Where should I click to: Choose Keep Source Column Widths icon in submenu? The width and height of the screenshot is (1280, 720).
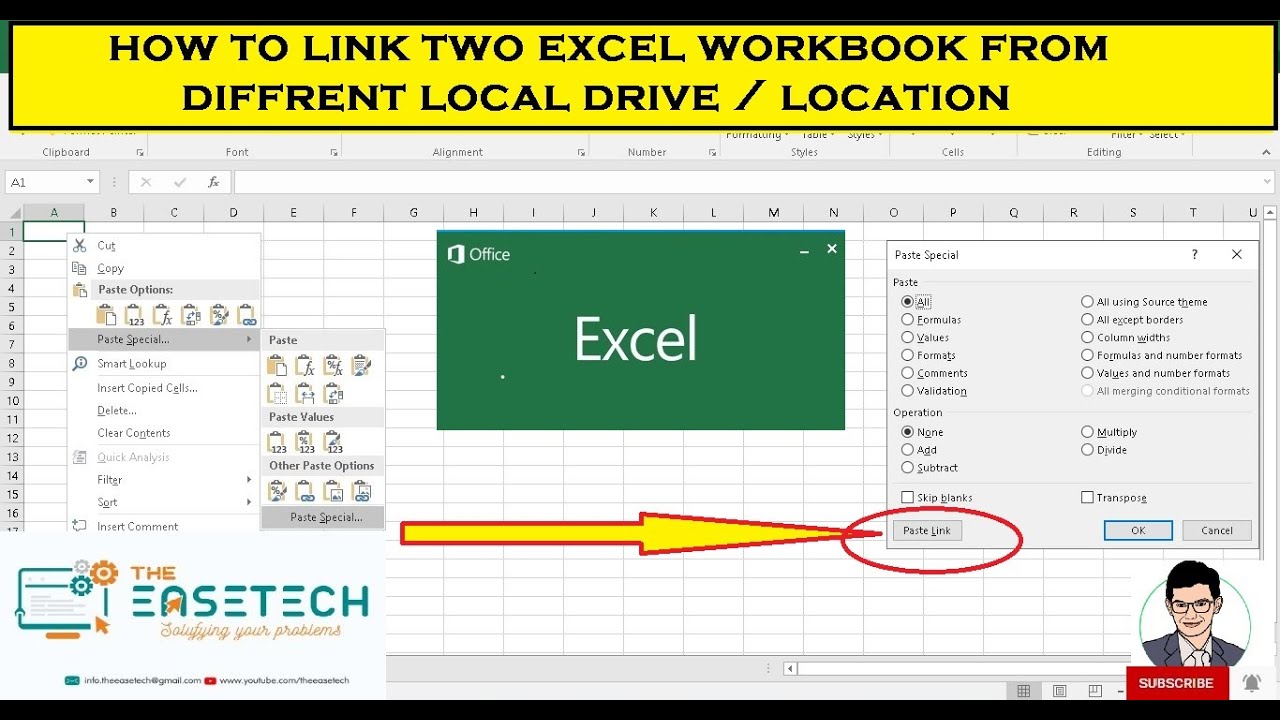pos(306,394)
